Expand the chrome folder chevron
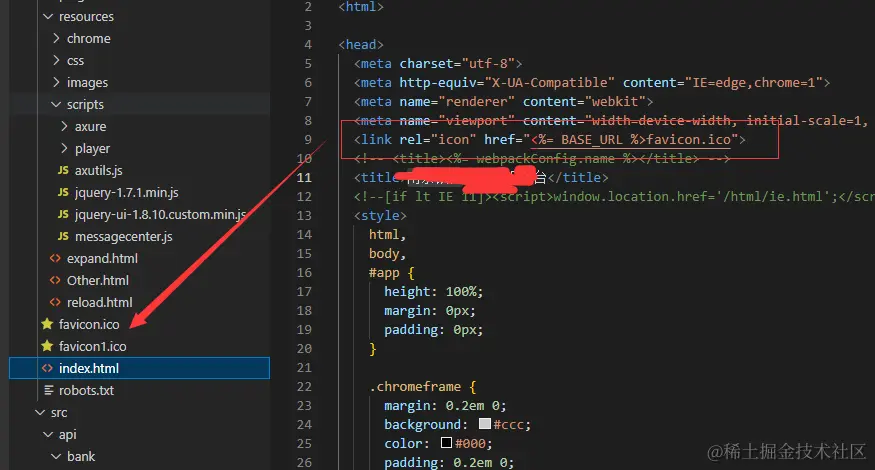The image size is (875, 470). pyautogui.click(x=56, y=38)
